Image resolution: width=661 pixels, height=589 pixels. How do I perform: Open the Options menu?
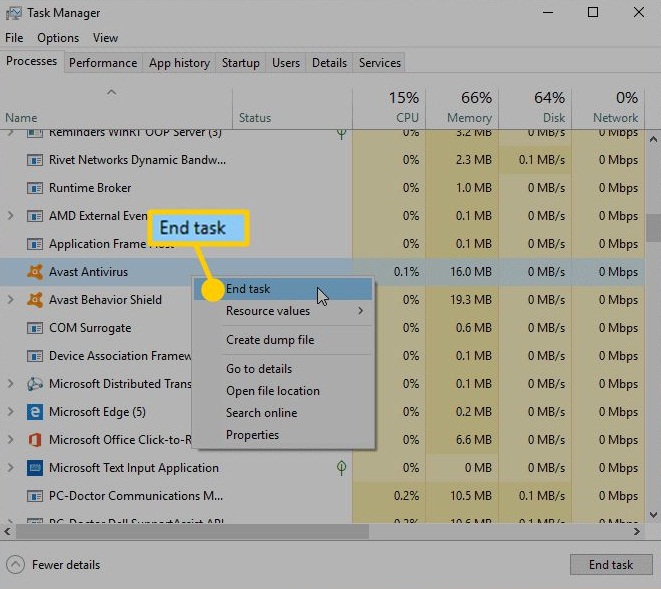[x=58, y=38]
